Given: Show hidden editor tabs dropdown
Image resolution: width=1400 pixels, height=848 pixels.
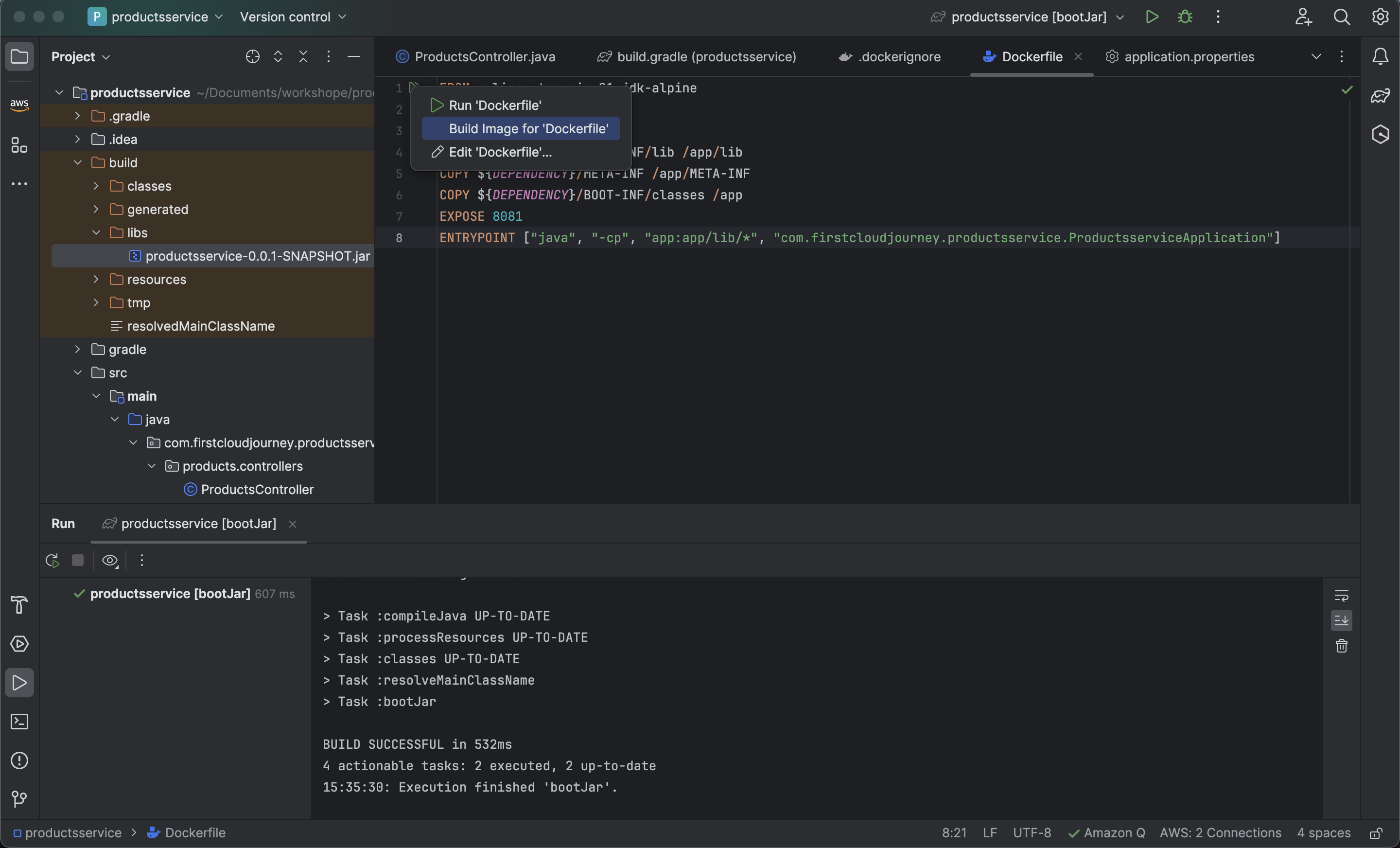Looking at the screenshot, I should pos(1316,56).
